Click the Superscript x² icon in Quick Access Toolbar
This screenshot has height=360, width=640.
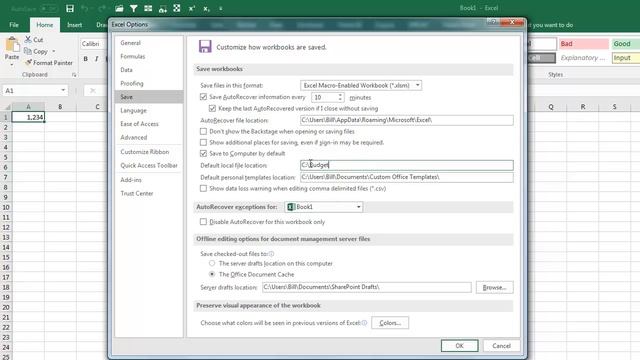point(191,8)
